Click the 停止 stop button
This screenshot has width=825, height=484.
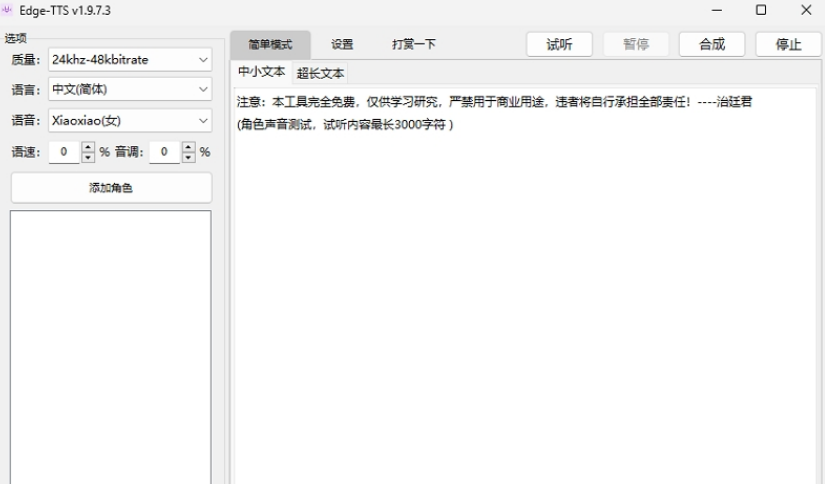tap(788, 45)
